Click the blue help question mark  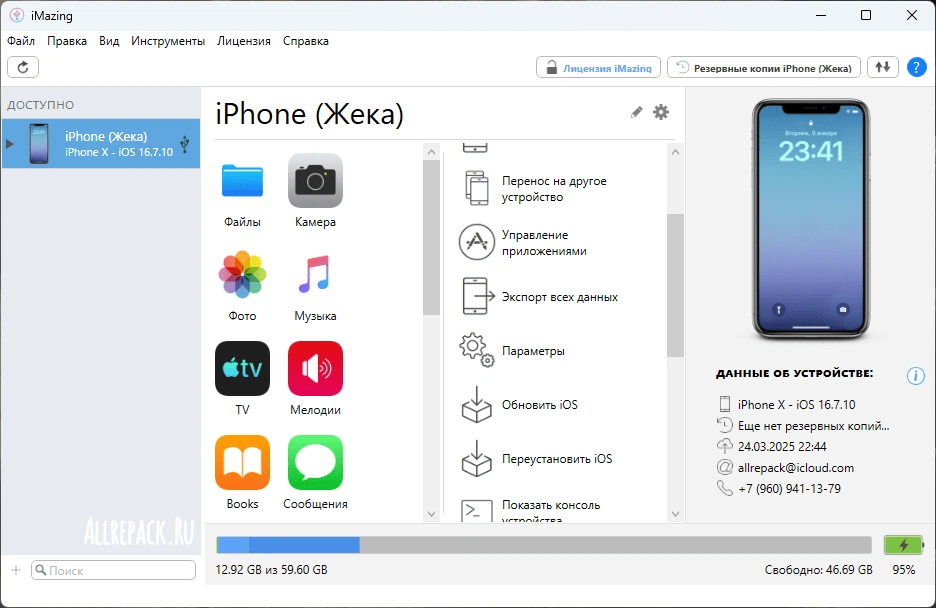coord(917,67)
